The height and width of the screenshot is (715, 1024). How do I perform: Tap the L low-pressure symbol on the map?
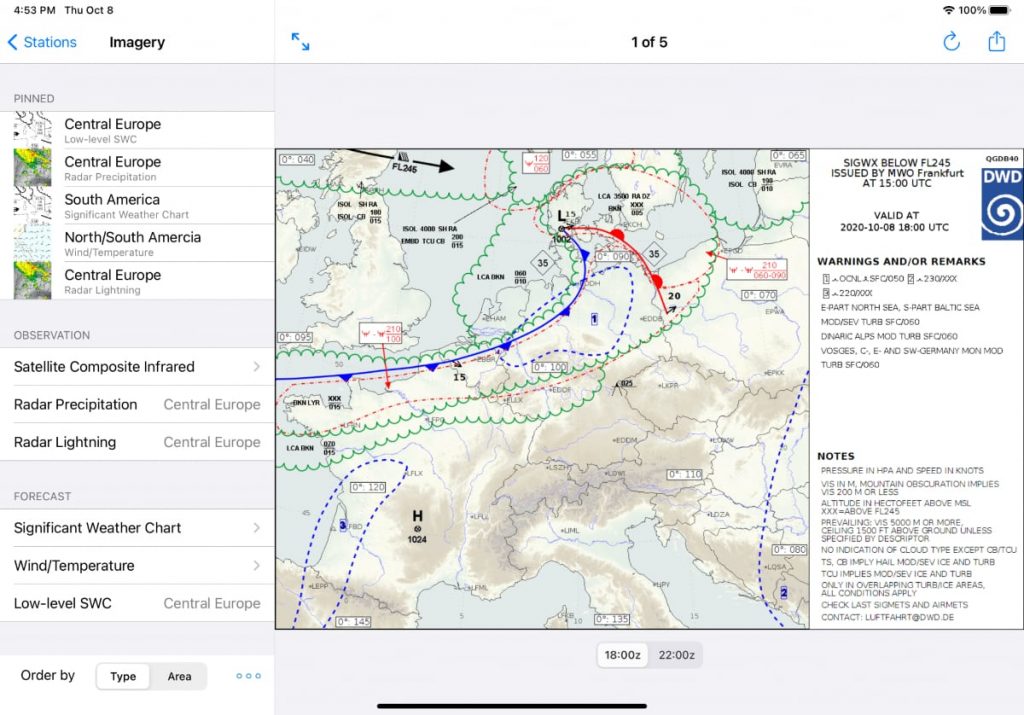(562, 217)
